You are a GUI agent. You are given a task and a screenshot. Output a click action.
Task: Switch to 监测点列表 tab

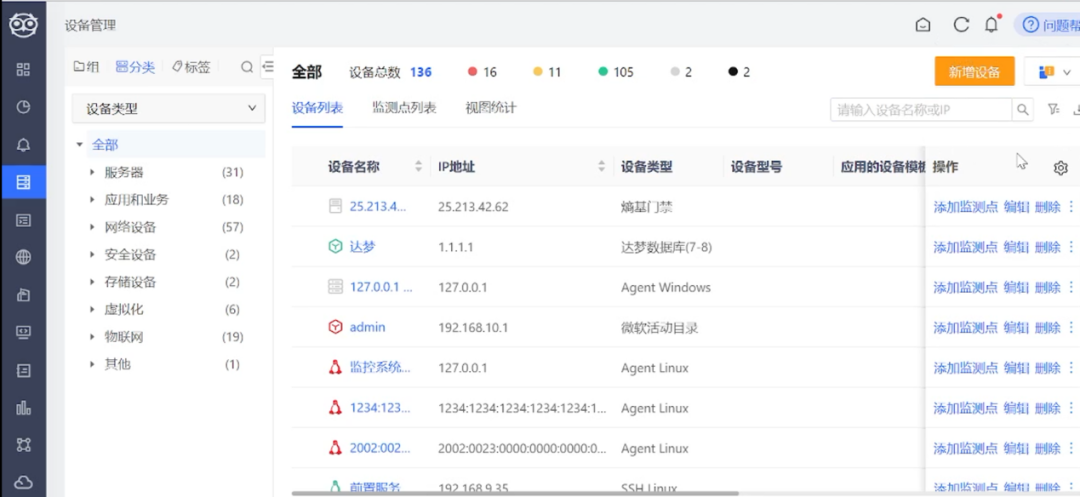(404, 108)
